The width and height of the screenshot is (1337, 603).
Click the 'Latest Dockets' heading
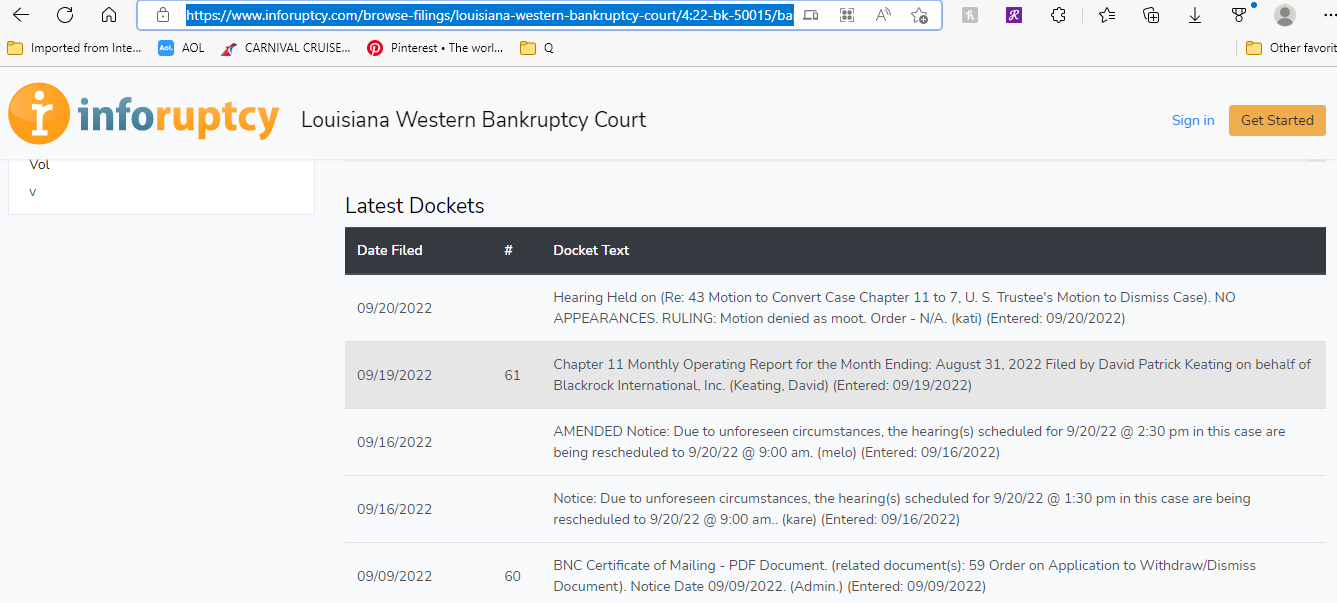tap(415, 206)
